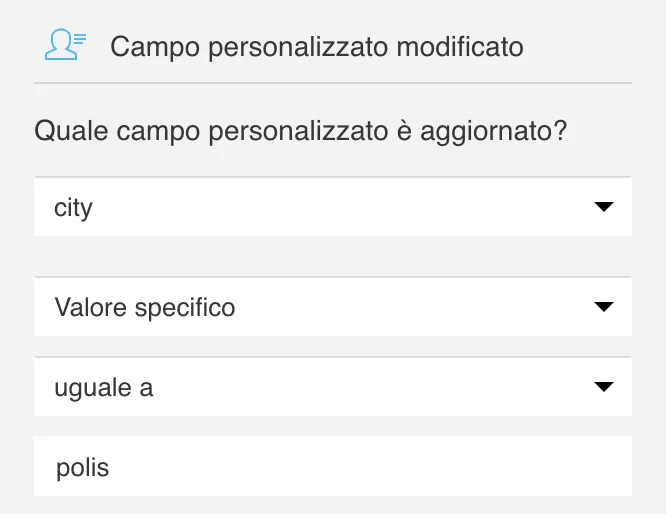Image resolution: width=666 pixels, height=514 pixels.
Task: Click the Quale campo personalizzato è aggiornato question
Action: [x=301, y=131]
